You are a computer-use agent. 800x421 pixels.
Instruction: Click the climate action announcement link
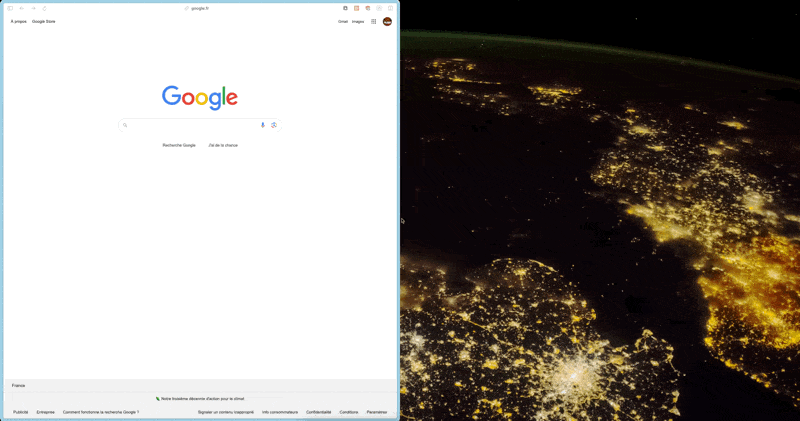point(201,398)
